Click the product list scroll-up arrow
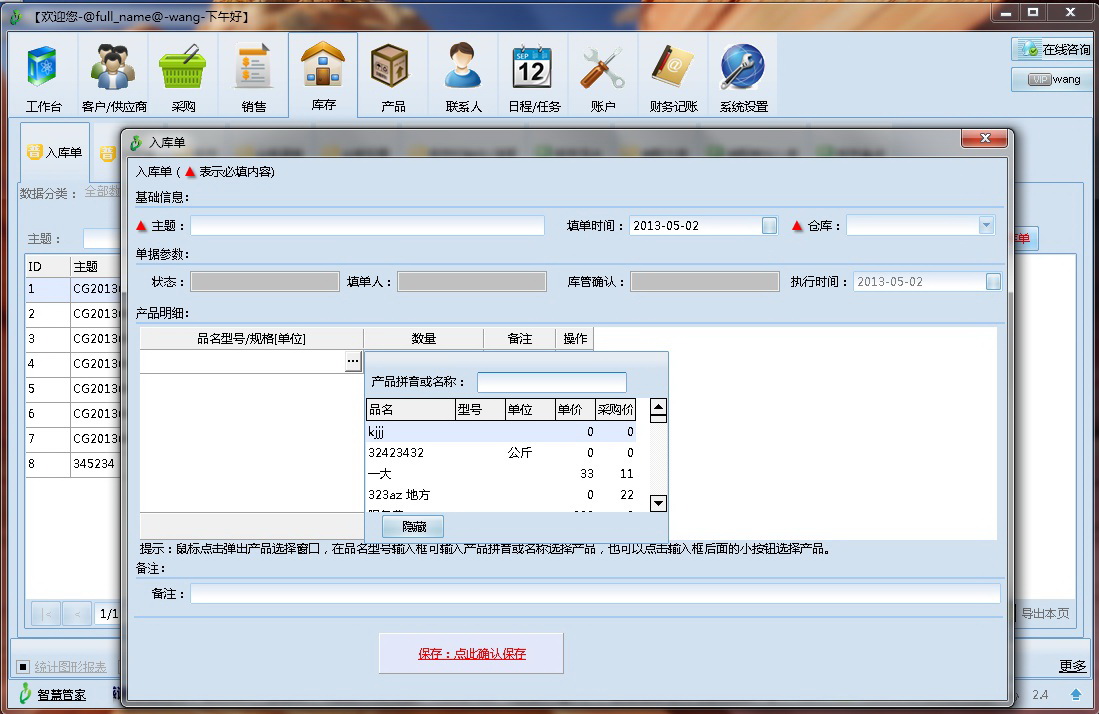This screenshot has height=714, width=1099. coord(658,407)
